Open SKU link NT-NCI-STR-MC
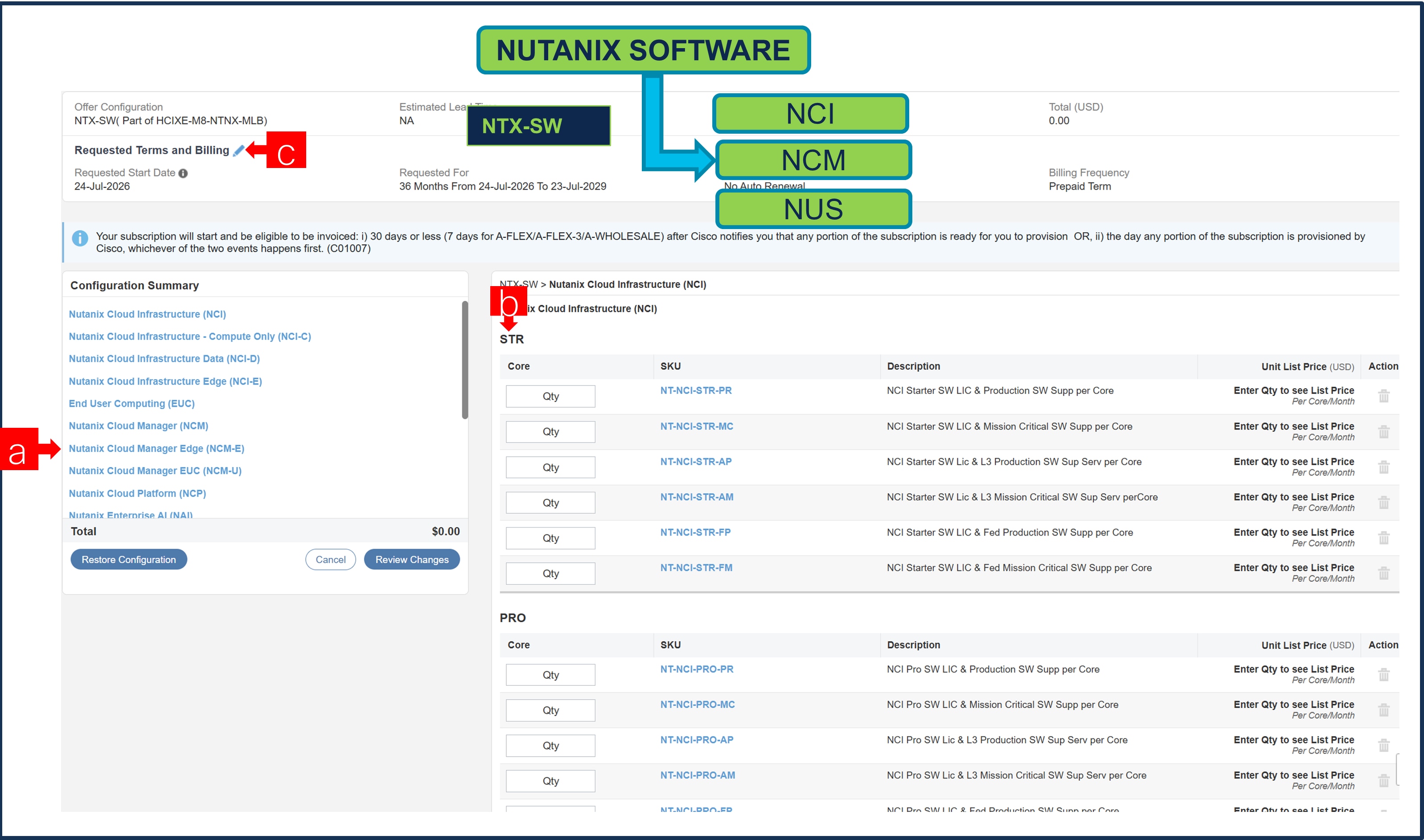The width and height of the screenshot is (1424, 840). [696, 426]
